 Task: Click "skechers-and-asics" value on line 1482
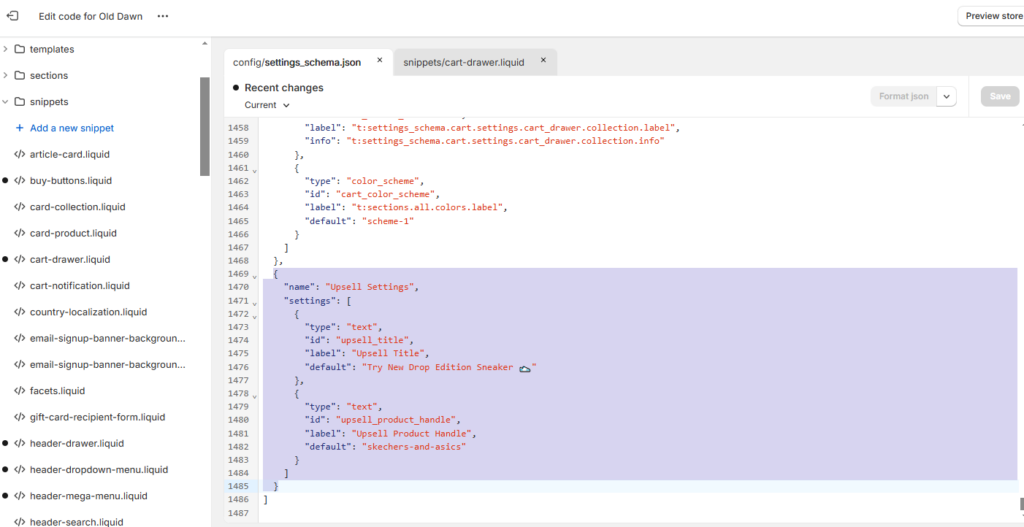click(x=414, y=446)
